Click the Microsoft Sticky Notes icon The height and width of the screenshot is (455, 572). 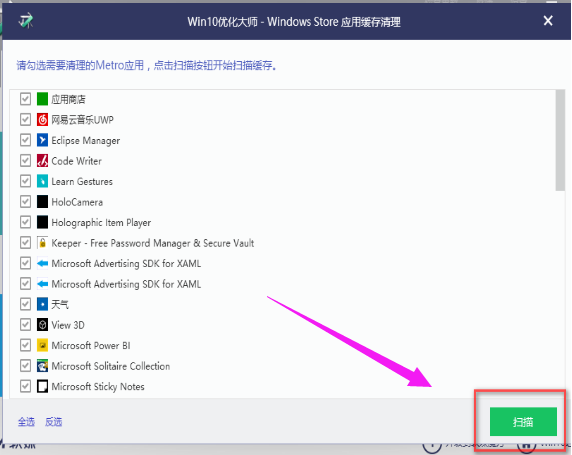coord(42,386)
